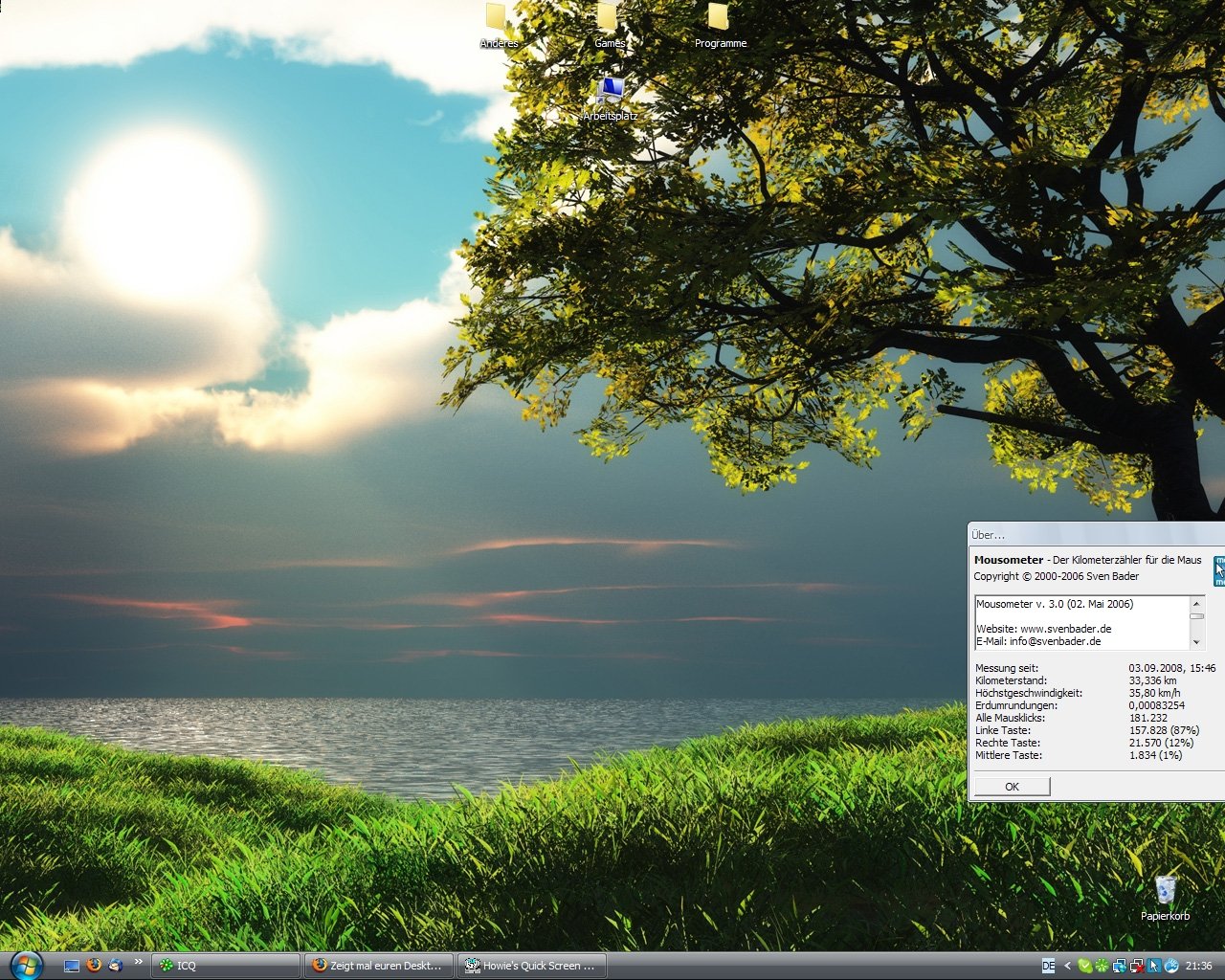1225x980 pixels.
Task: Click the Über... dialog title bar
Action: coord(1096,534)
